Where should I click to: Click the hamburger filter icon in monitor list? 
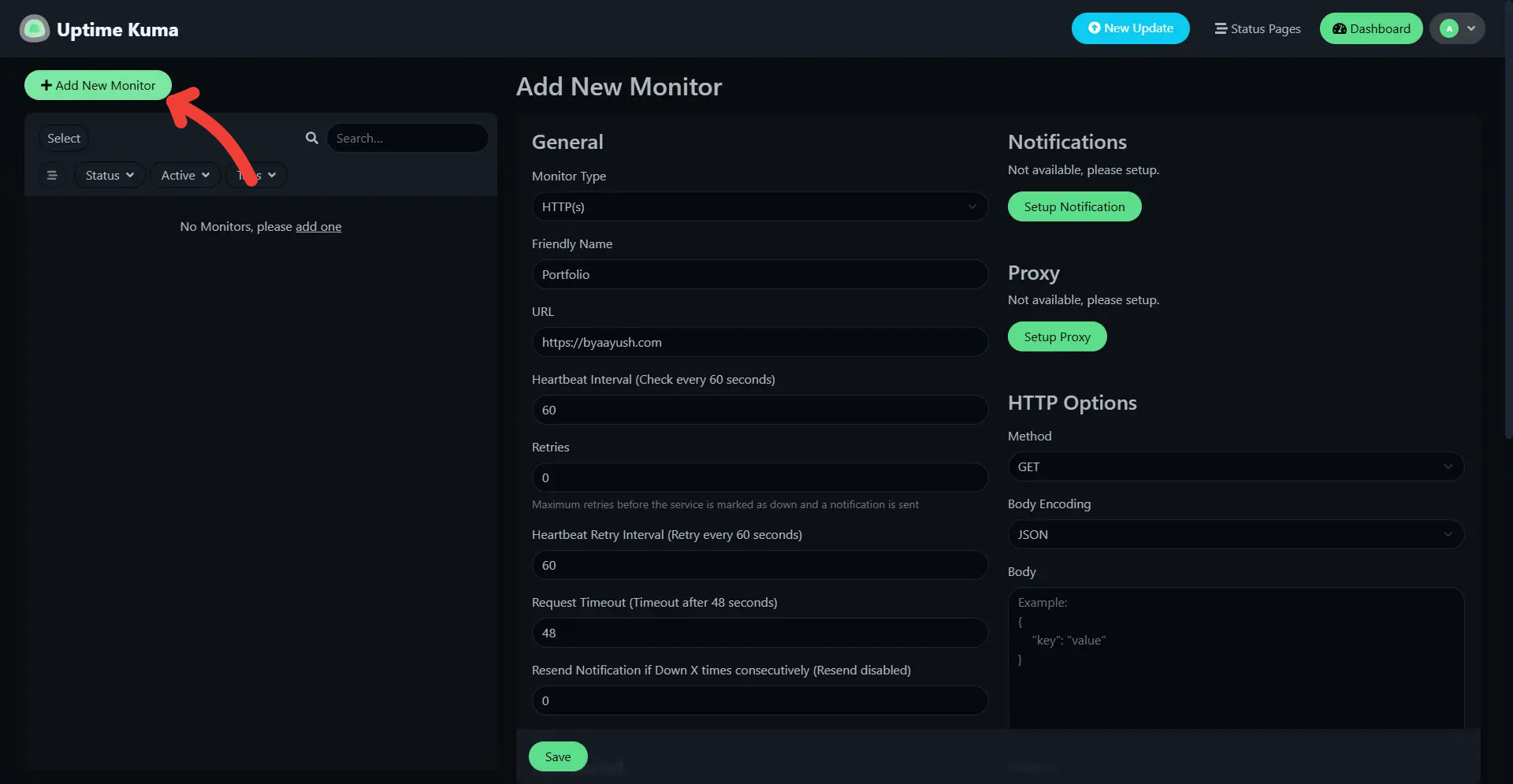52,175
